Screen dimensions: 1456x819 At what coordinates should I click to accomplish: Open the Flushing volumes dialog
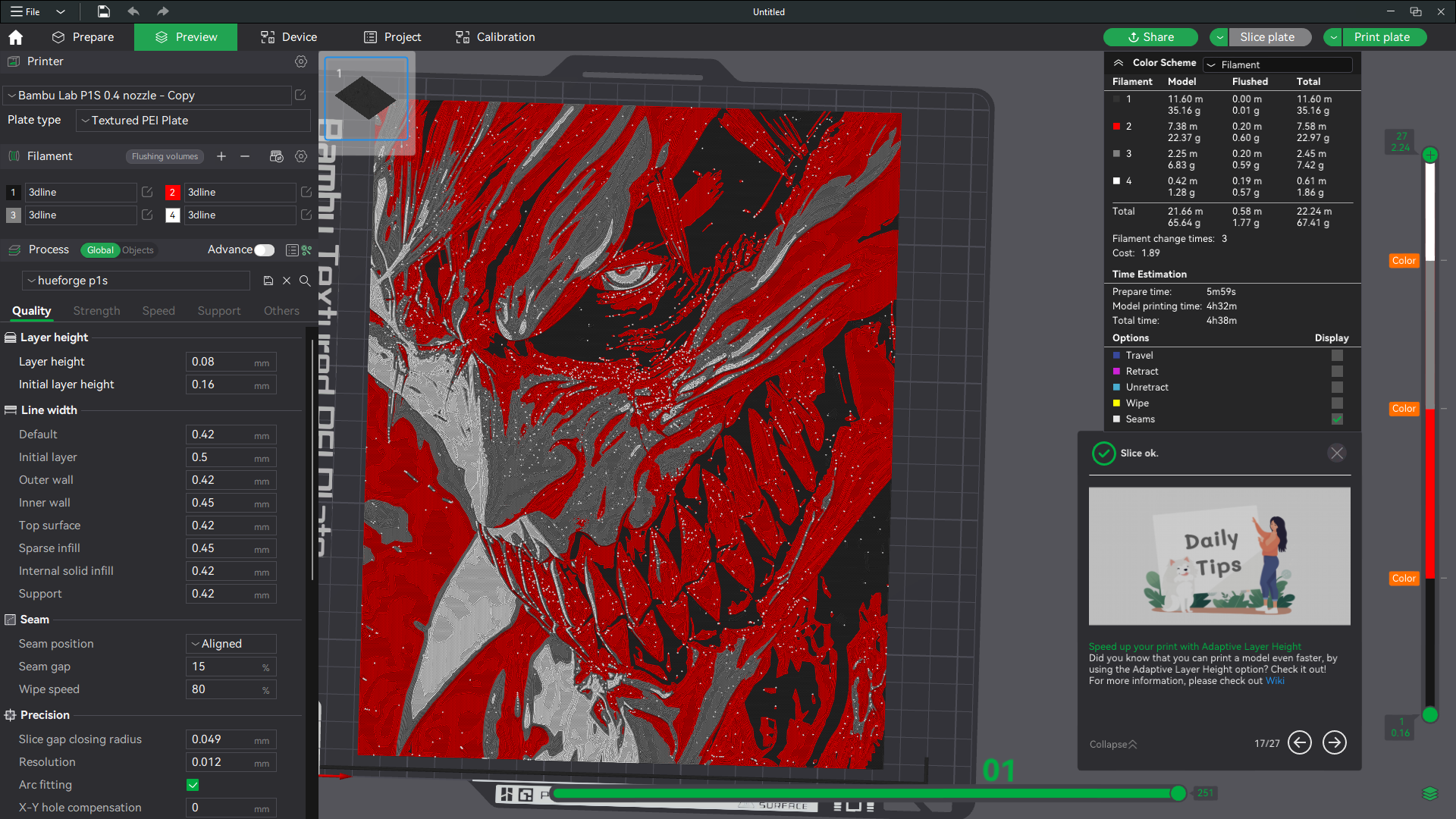click(x=165, y=156)
